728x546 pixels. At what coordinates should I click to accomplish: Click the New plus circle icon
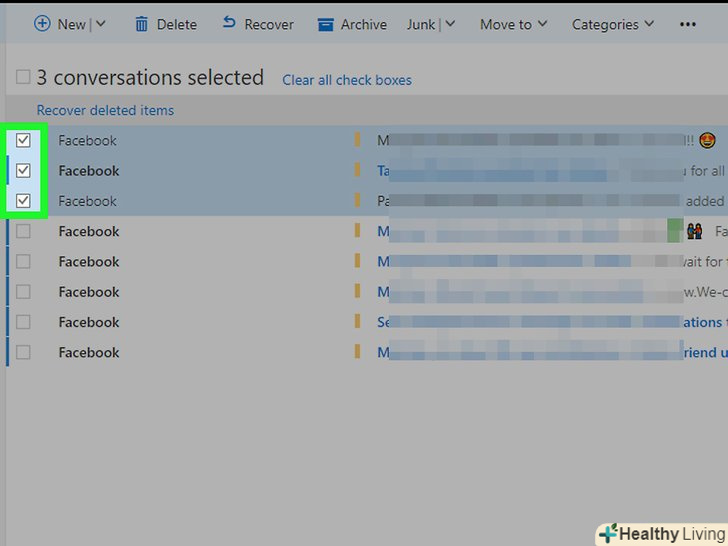42,23
